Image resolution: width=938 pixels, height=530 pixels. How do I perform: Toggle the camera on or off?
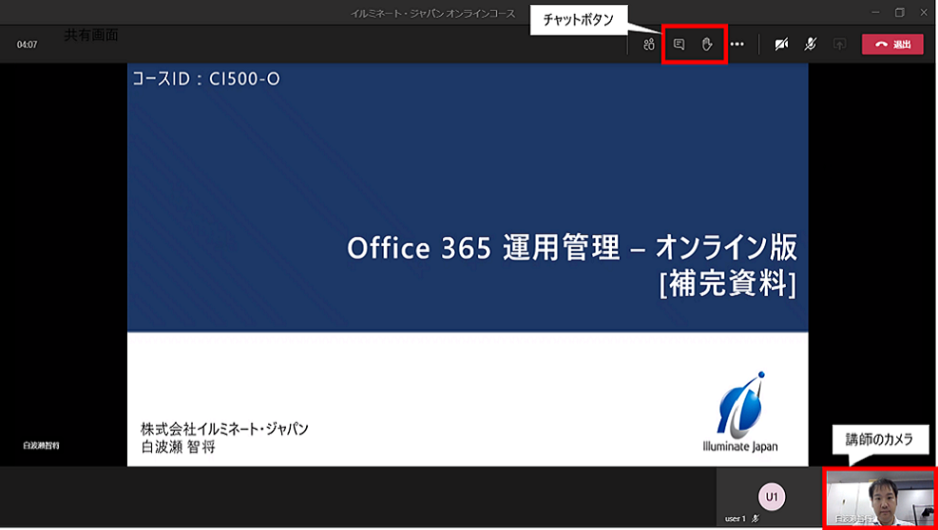click(781, 44)
